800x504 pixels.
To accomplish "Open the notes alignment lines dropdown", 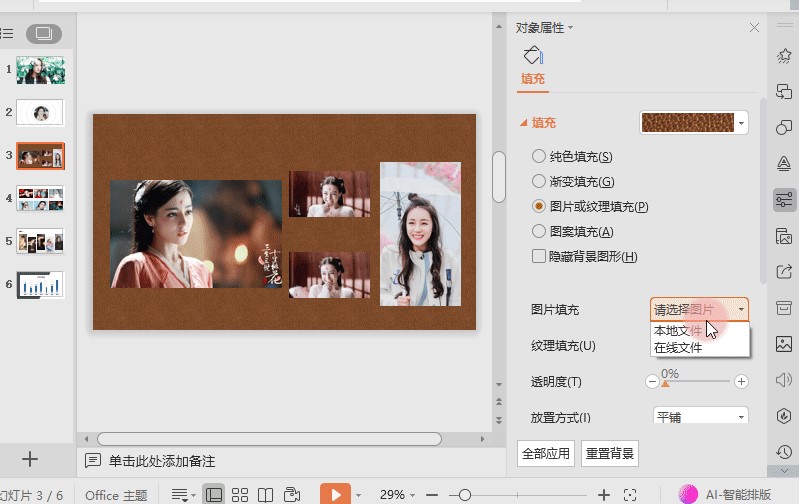I will click(184, 494).
